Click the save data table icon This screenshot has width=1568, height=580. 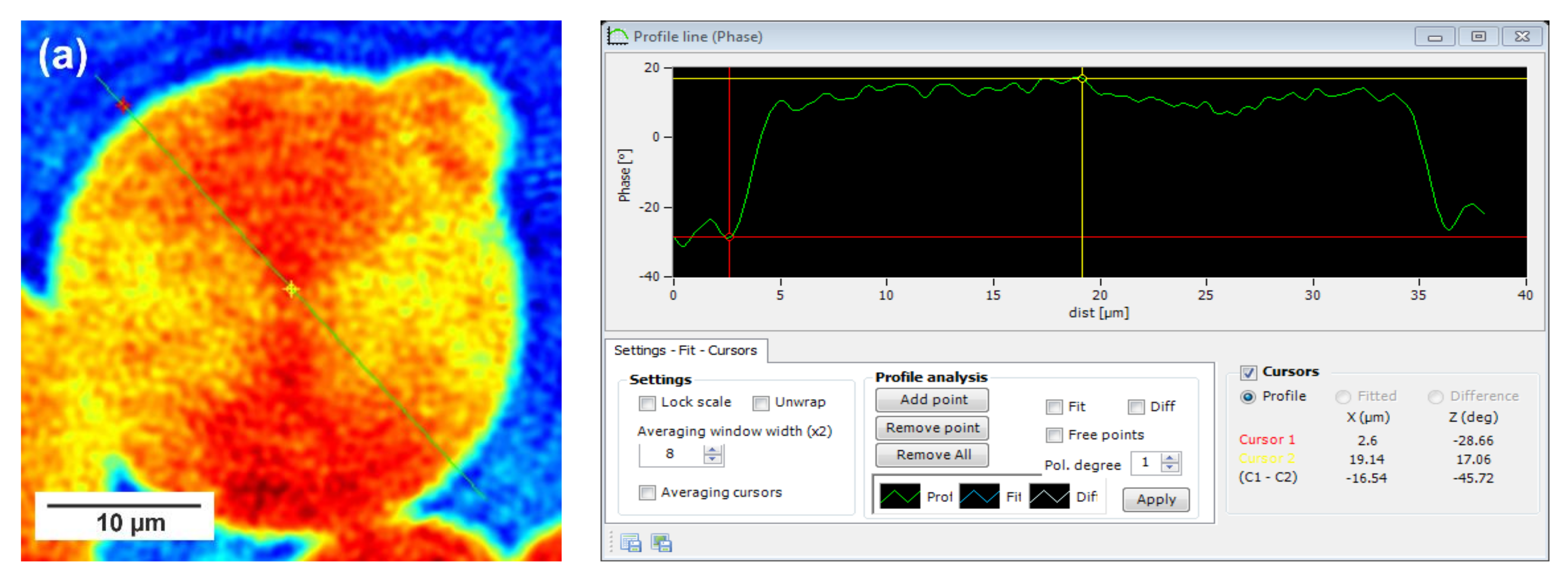630,542
